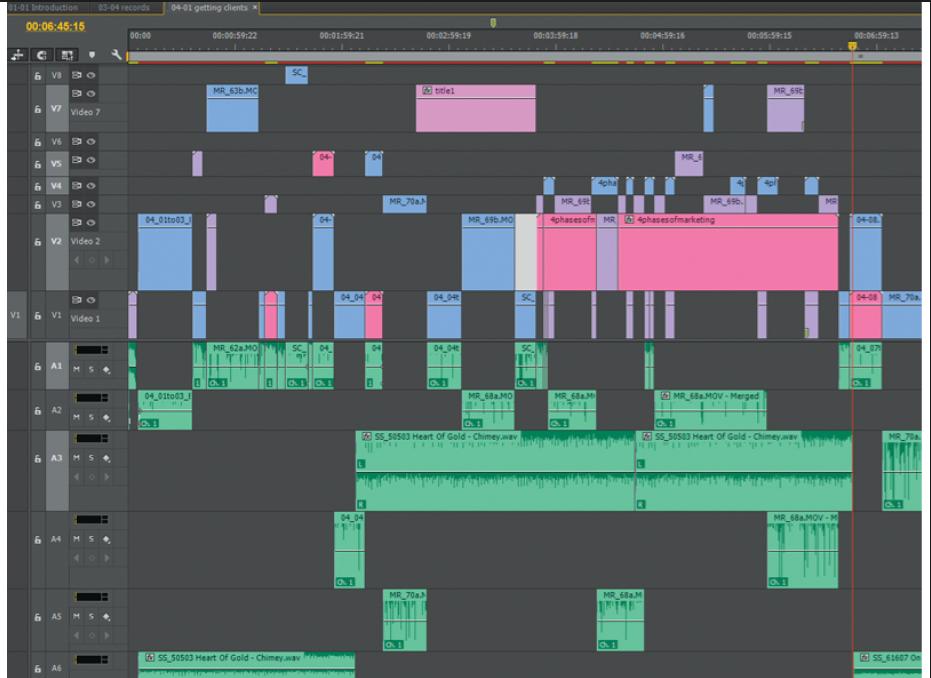The height and width of the screenshot is (678, 931).
Task: Toggle sync lock on track V8
Action: 77,75
